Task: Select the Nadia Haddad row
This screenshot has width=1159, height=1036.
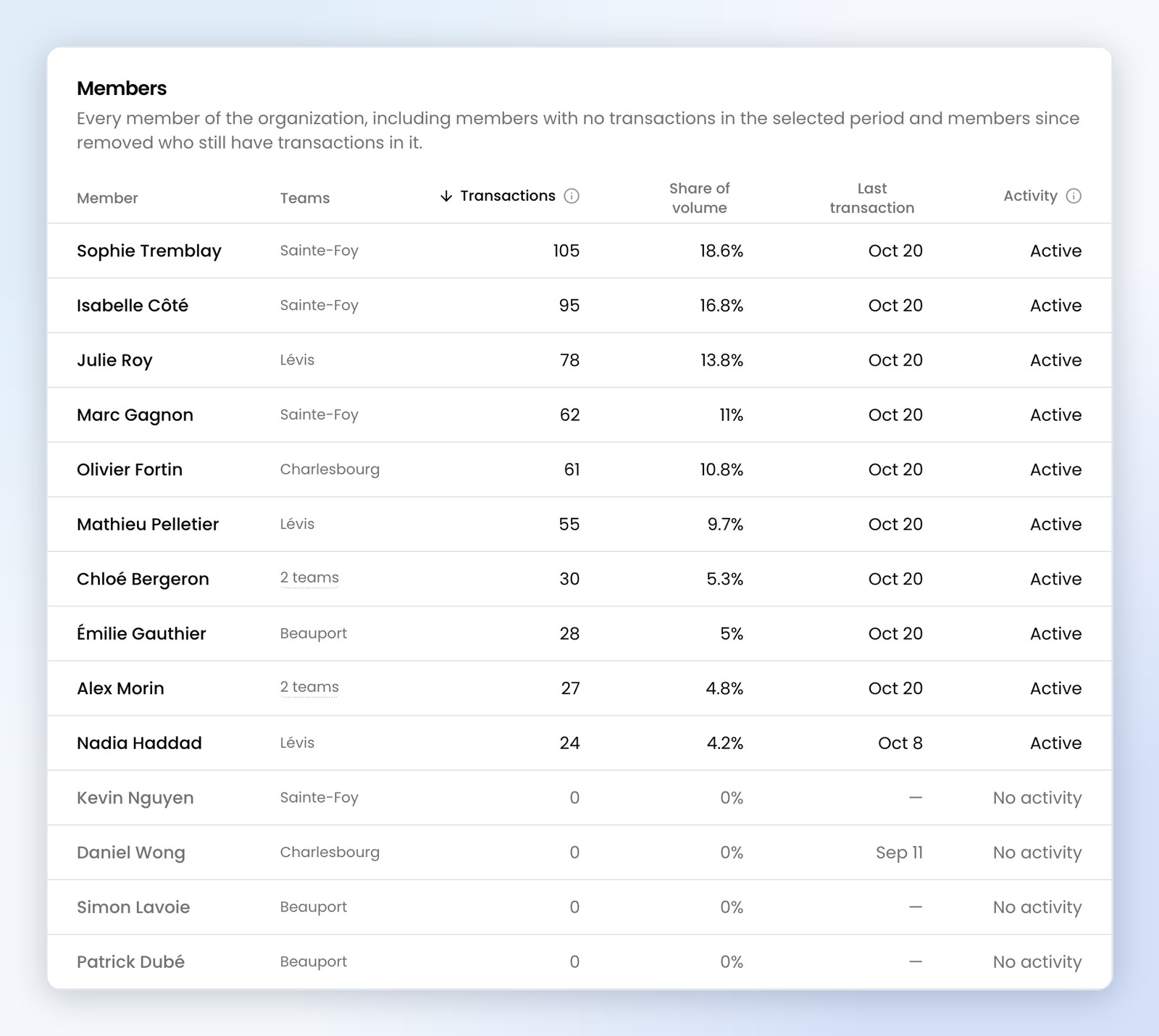Action: coord(579,743)
